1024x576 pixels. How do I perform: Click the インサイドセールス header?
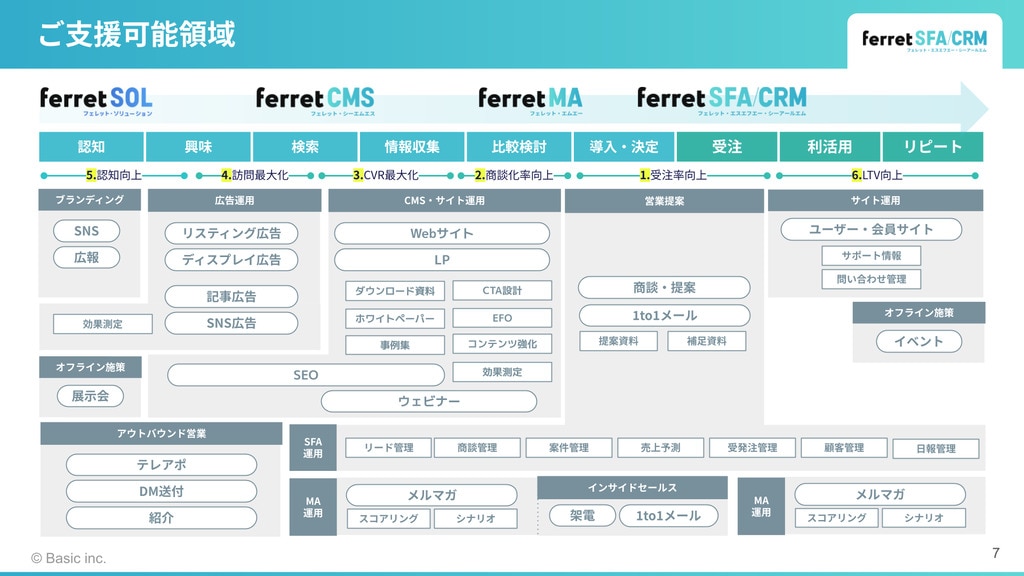[632, 488]
